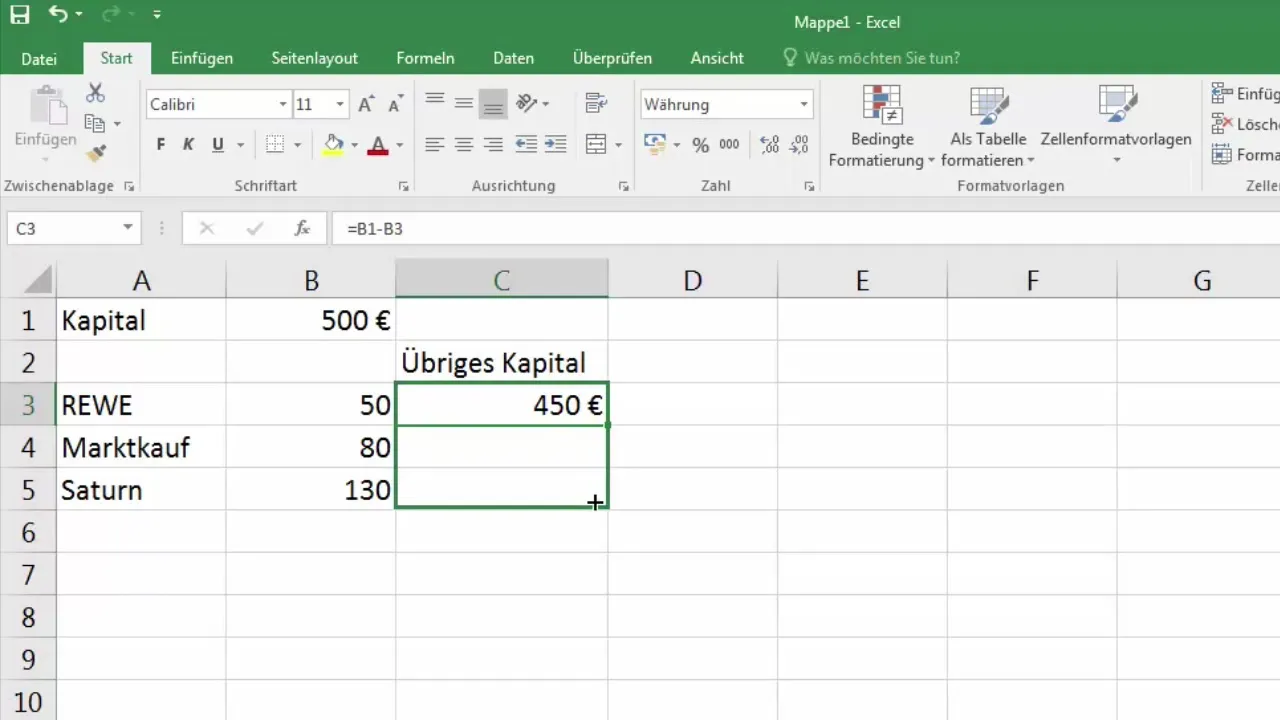This screenshot has width=1280, height=720.
Task: Open the Schriftart dialog launcher
Action: (404, 187)
